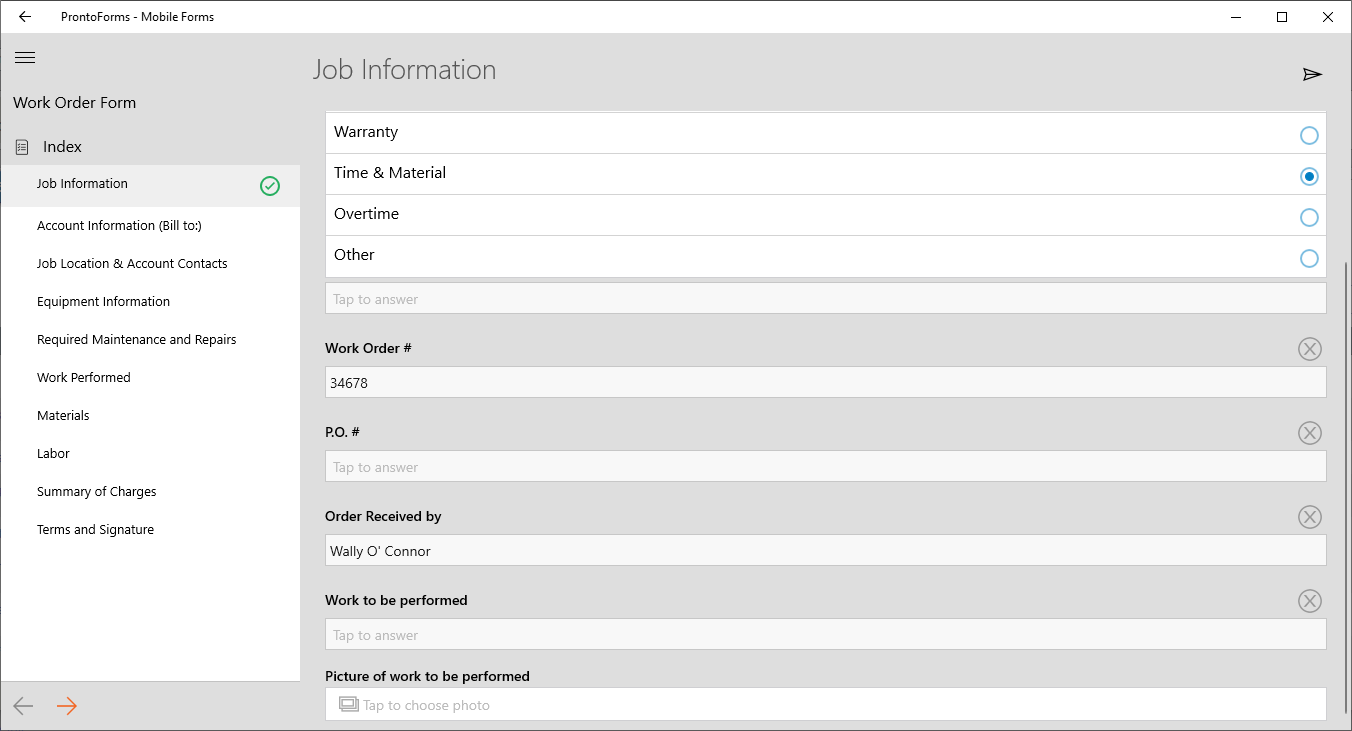Choose Other as the job type
Screen dimensions: 1352x731
click(x=1309, y=258)
